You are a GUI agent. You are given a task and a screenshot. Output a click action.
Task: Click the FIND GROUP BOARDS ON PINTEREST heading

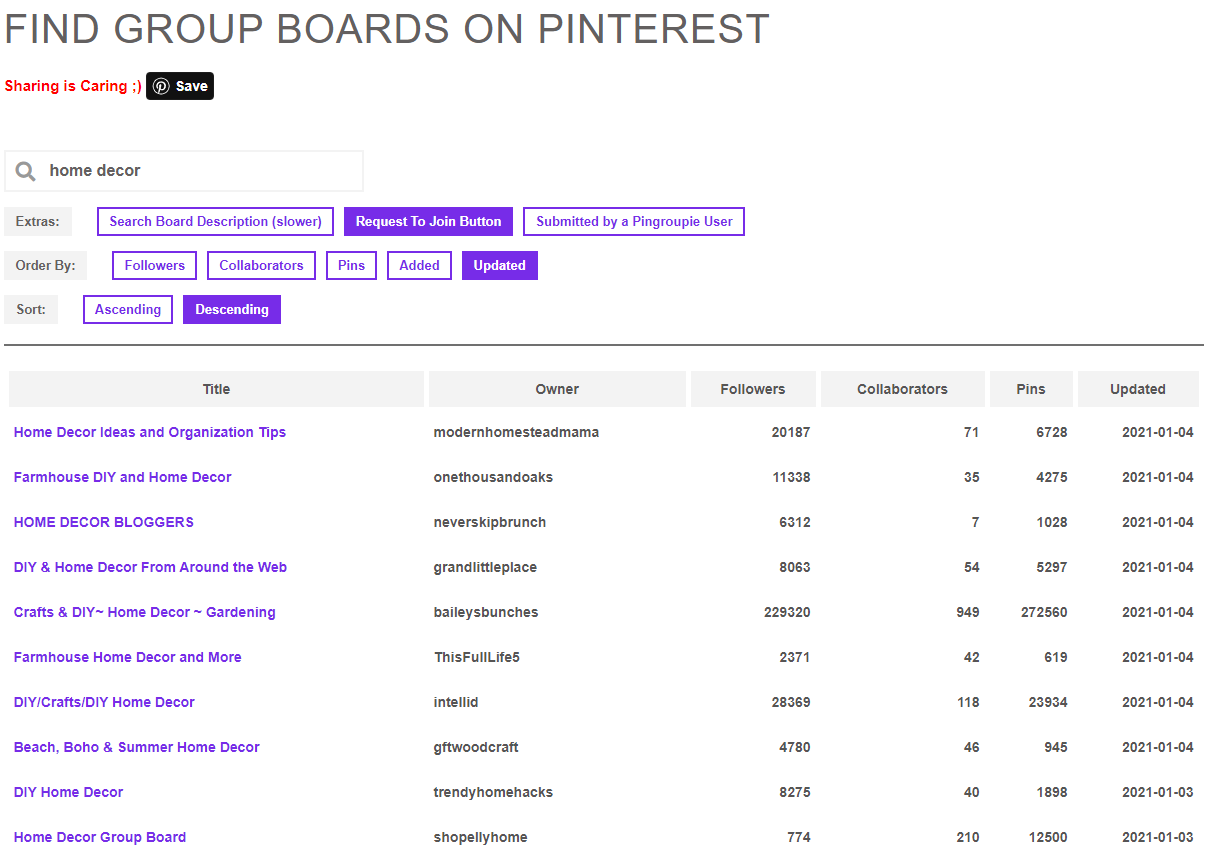coord(387,29)
